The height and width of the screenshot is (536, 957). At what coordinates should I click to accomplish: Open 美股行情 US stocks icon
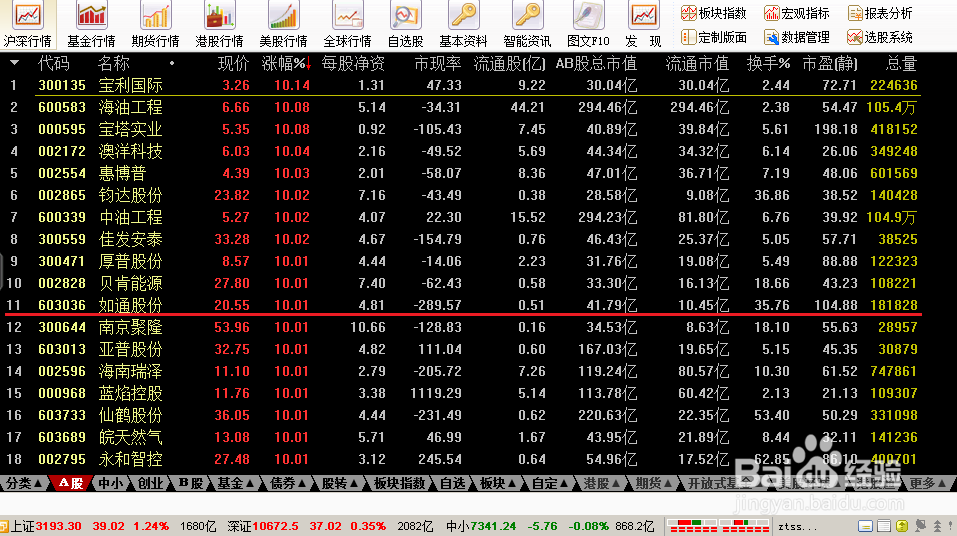coord(284,25)
